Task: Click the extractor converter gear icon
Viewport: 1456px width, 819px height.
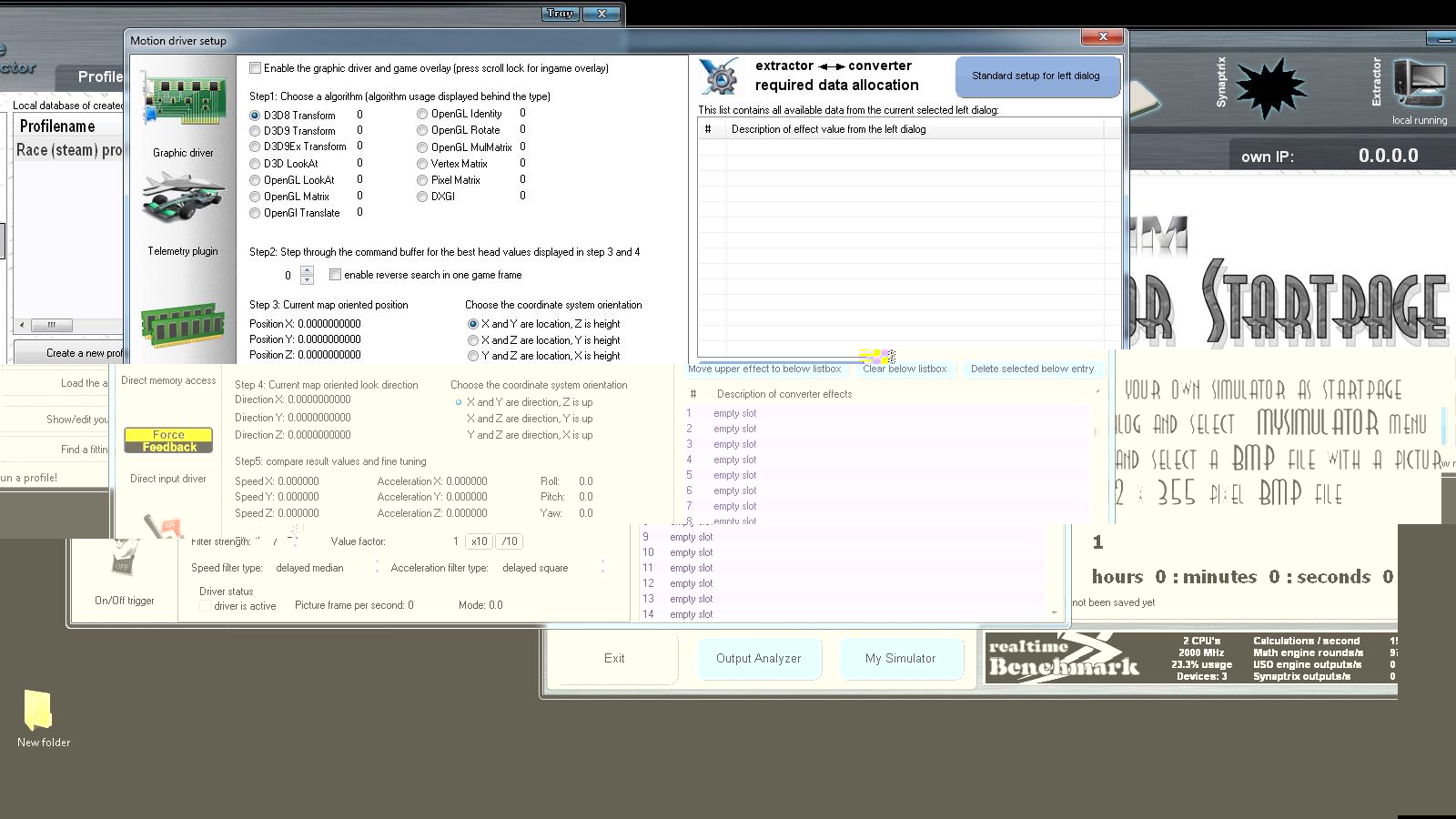Action: pos(720,76)
